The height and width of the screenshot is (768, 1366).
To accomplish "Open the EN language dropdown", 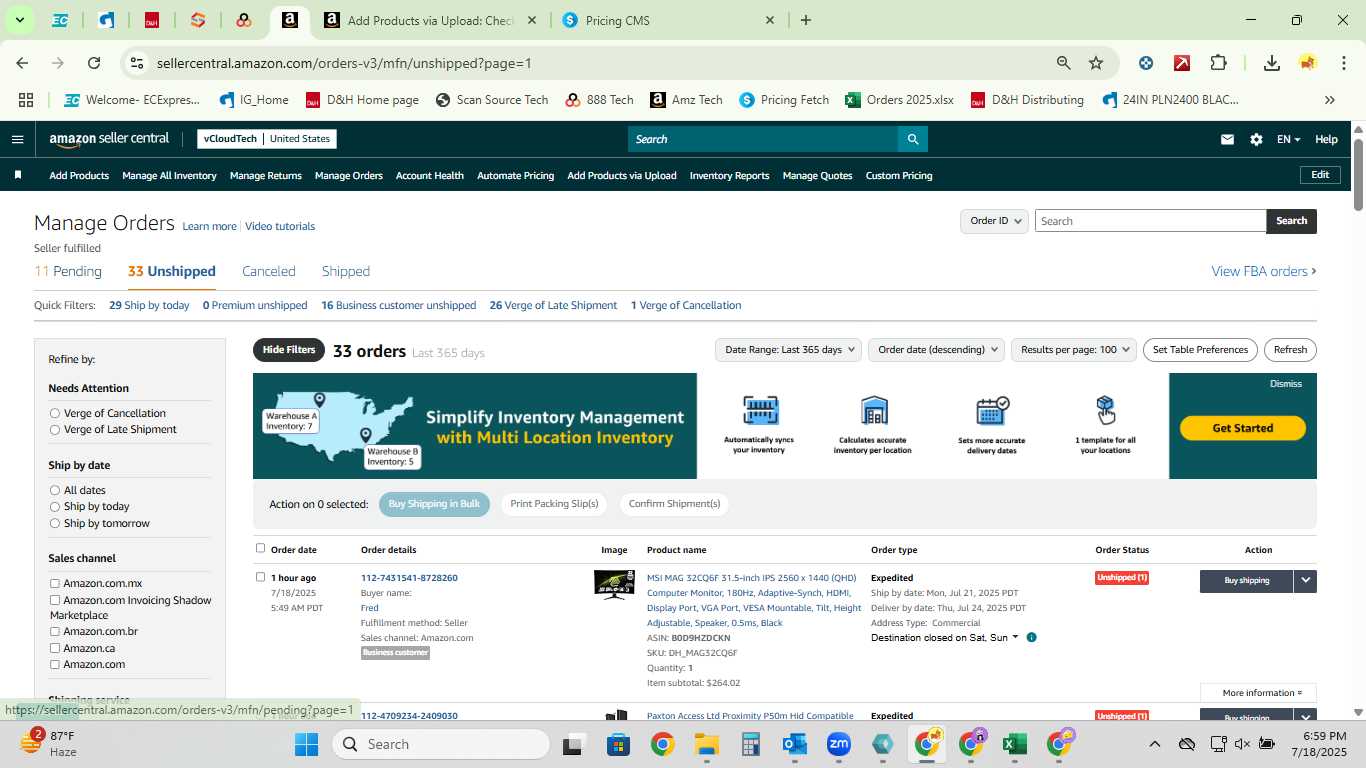I will point(1288,139).
